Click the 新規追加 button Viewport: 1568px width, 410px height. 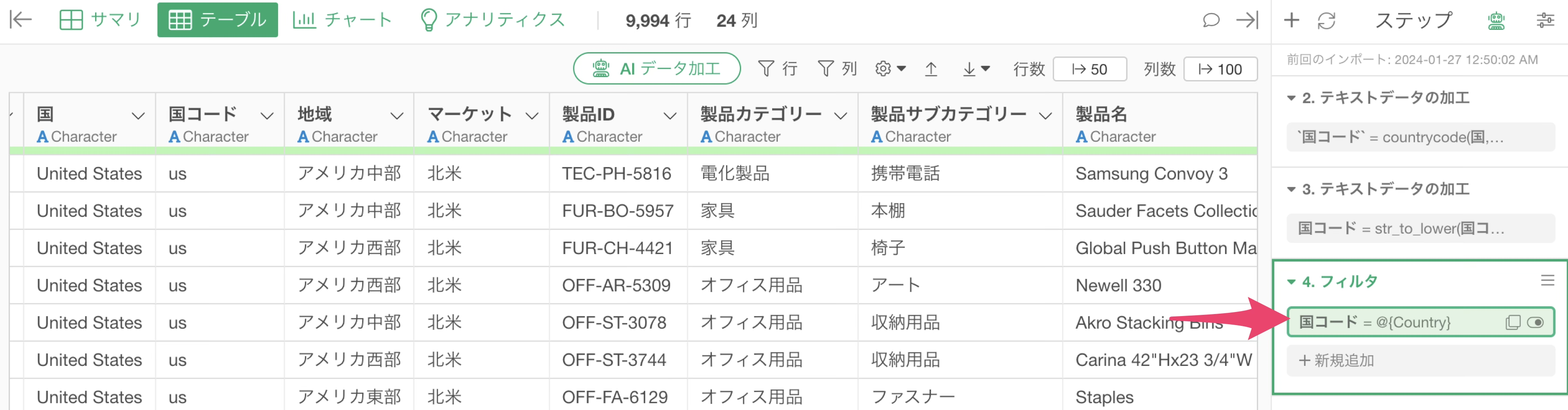tap(1421, 360)
